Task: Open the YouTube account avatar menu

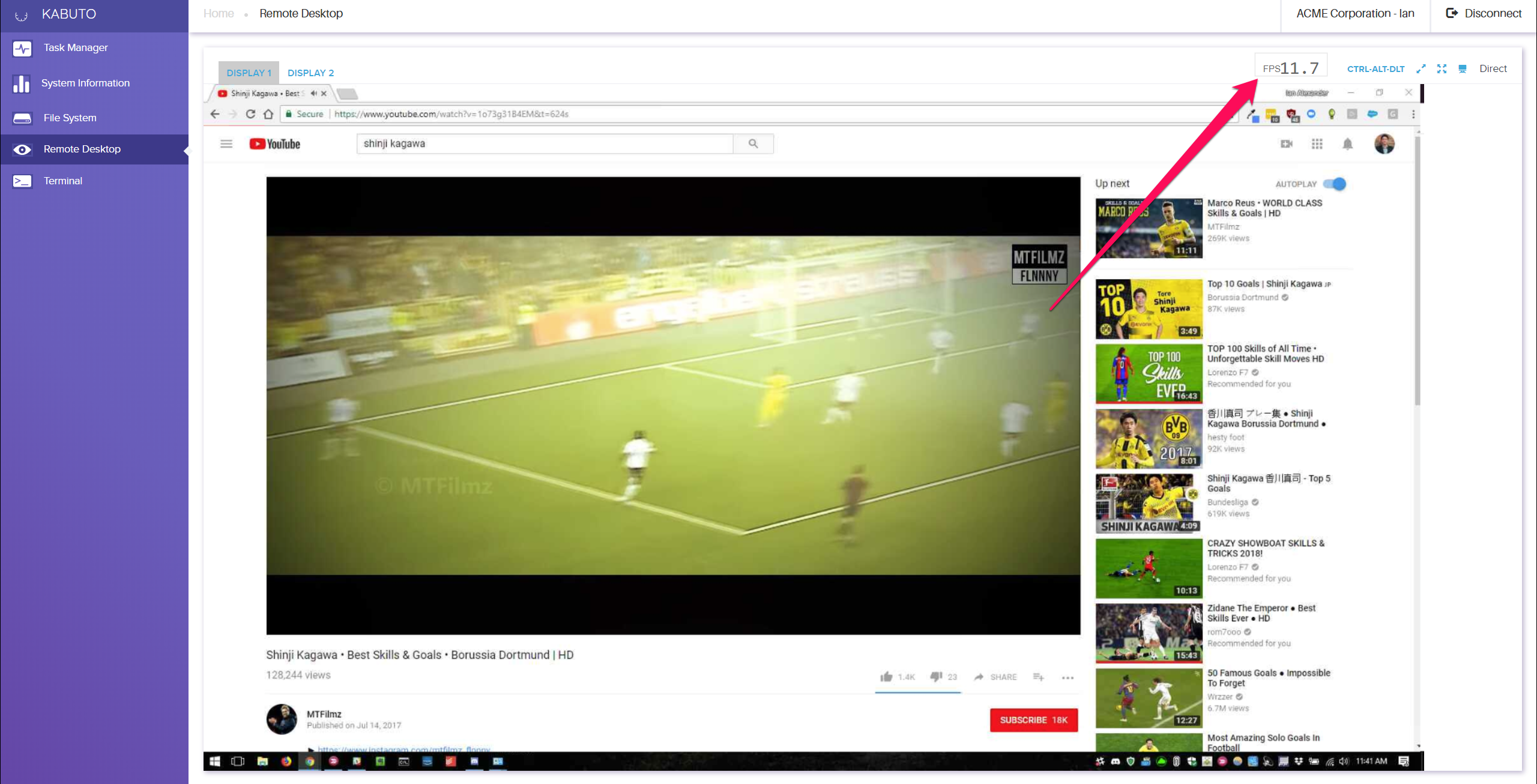Action: 1385,144
